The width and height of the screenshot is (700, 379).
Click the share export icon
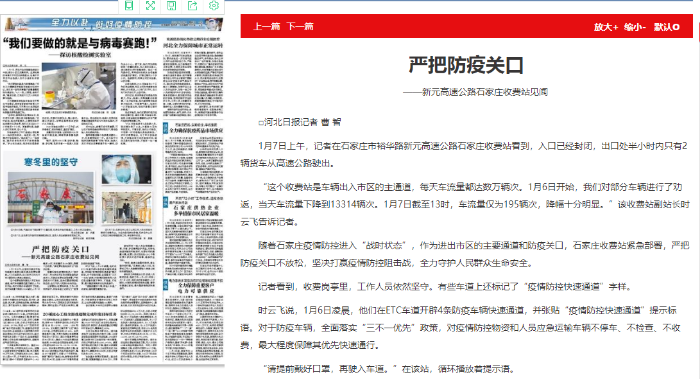click(193, 5)
